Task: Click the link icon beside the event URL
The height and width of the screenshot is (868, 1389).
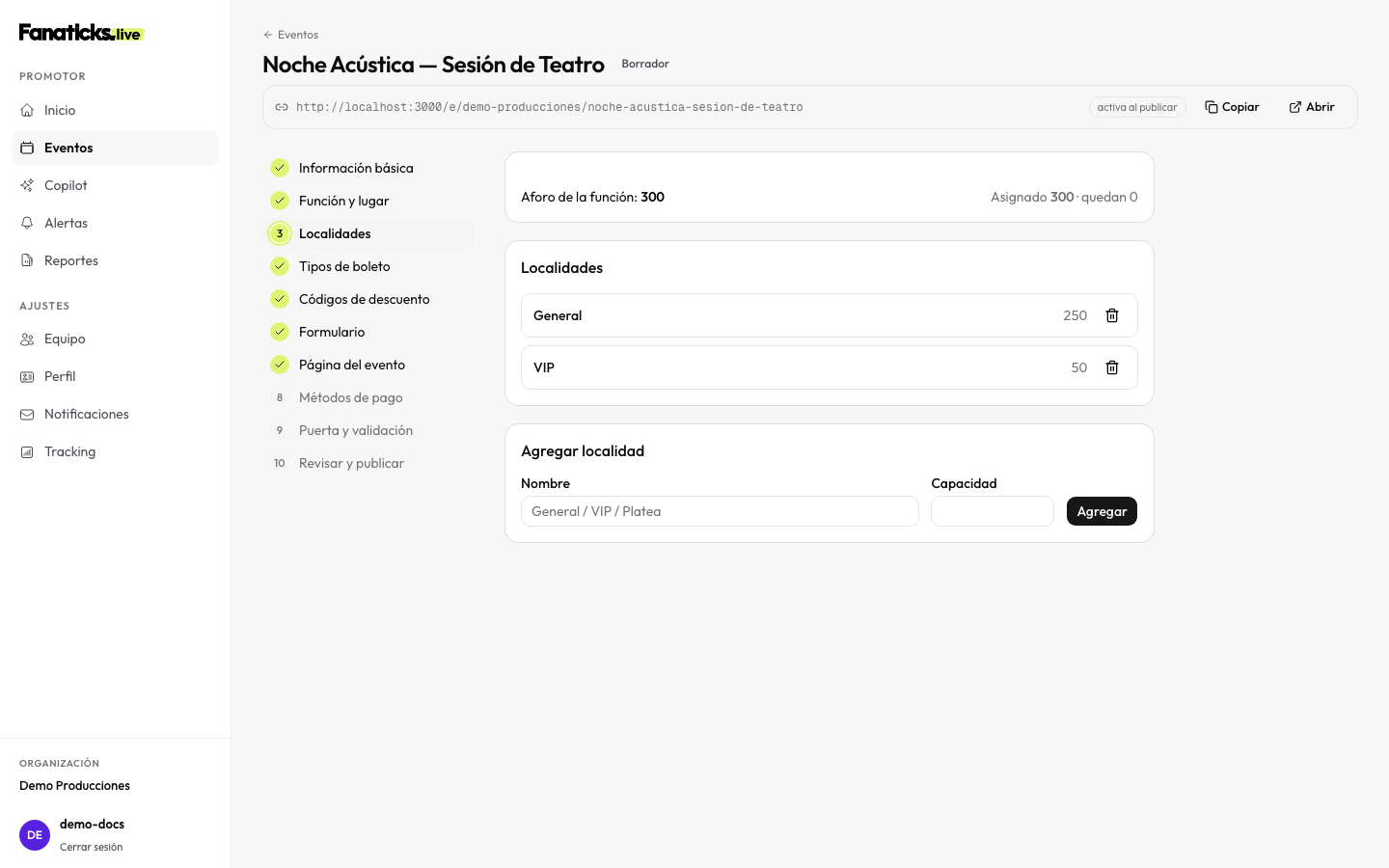Action: tap(282, 107)
